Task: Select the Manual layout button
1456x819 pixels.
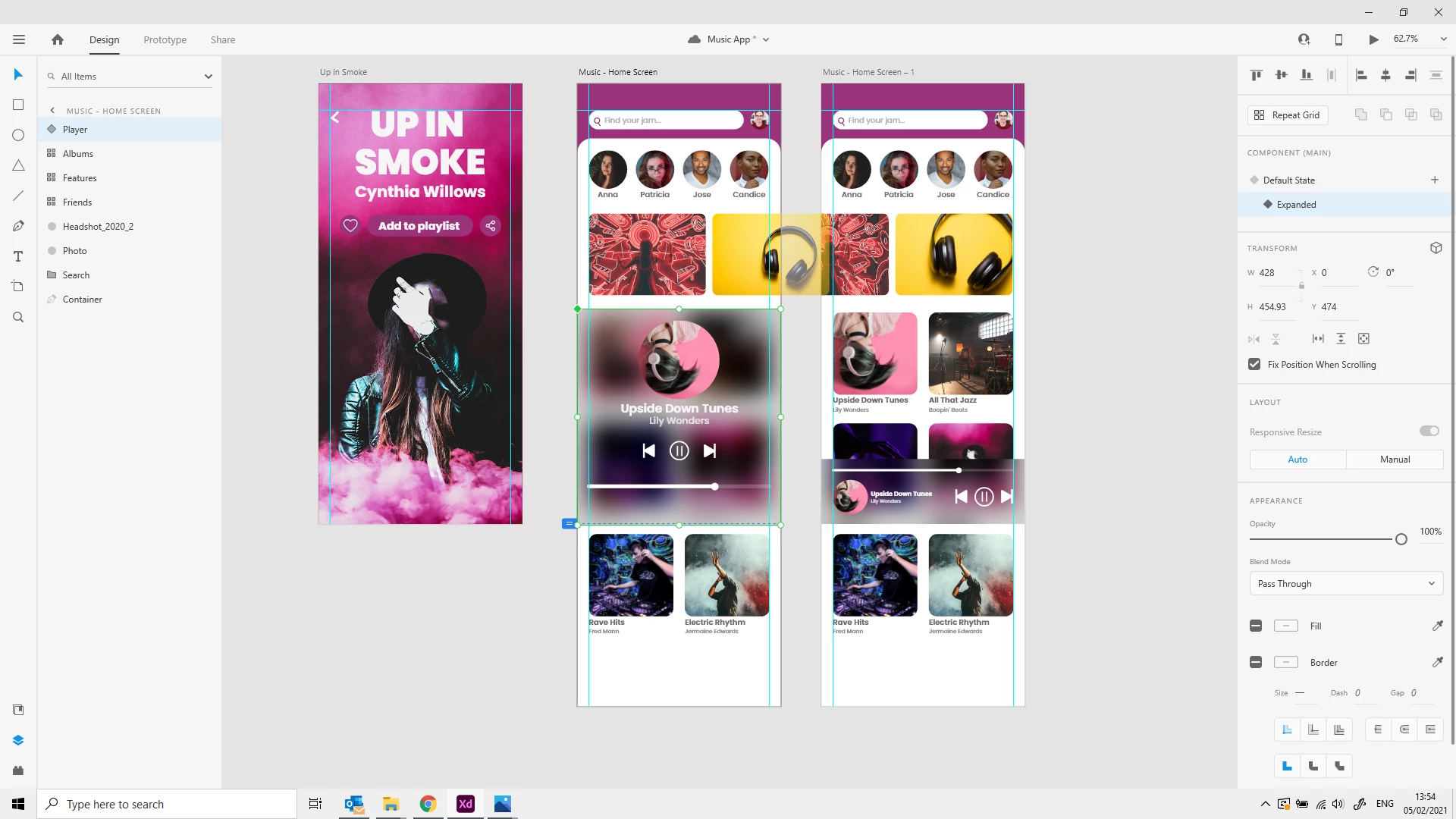Action: [1395, 459]
